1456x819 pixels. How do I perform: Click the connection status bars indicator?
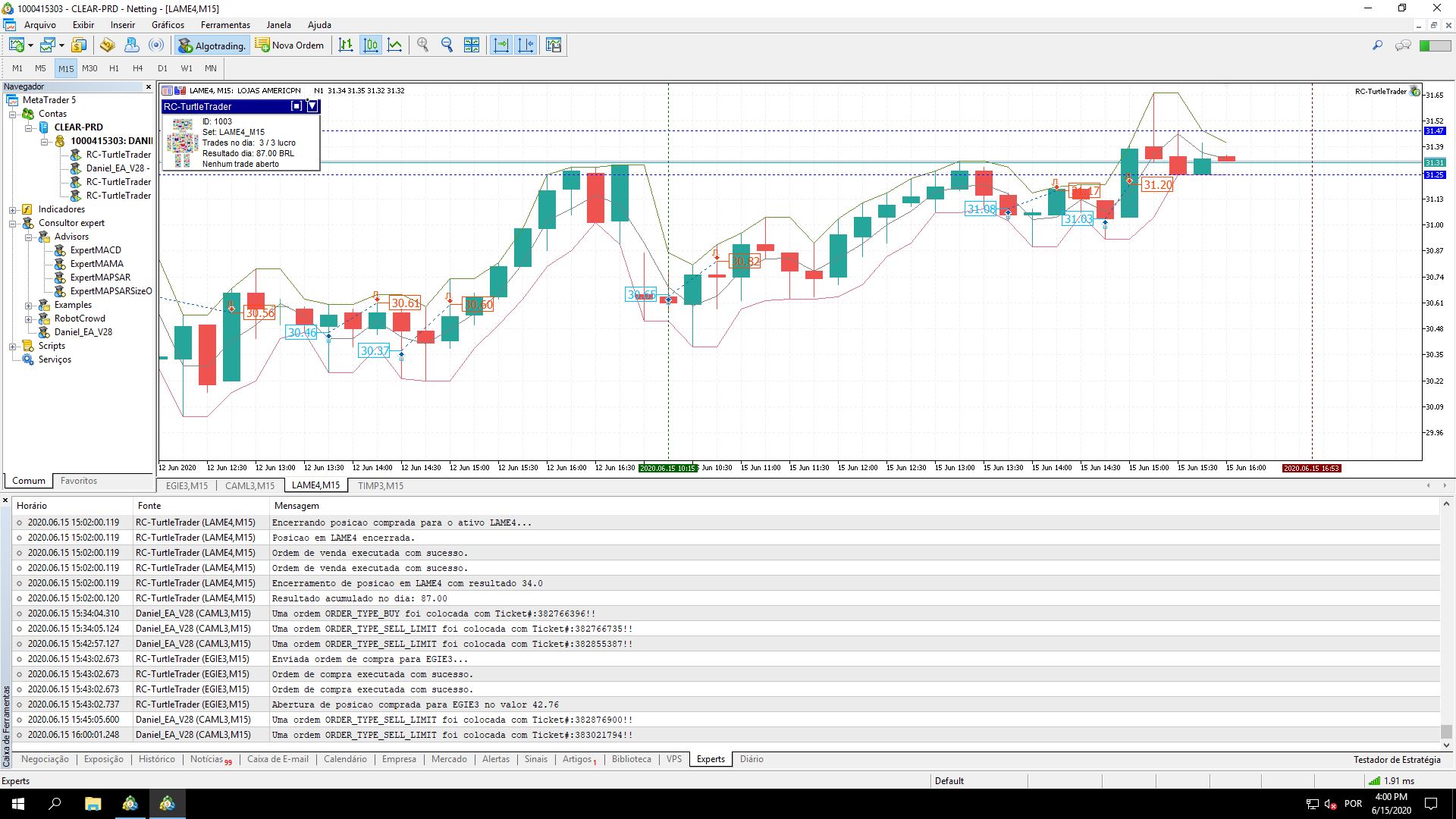[x=1374, y=781]
